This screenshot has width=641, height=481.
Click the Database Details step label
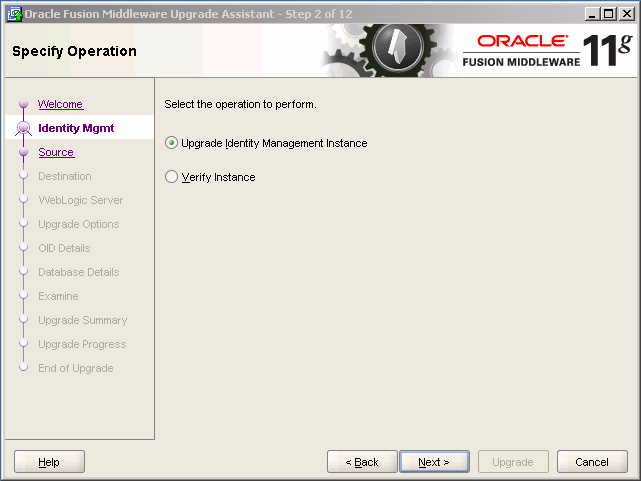point(78,272)
